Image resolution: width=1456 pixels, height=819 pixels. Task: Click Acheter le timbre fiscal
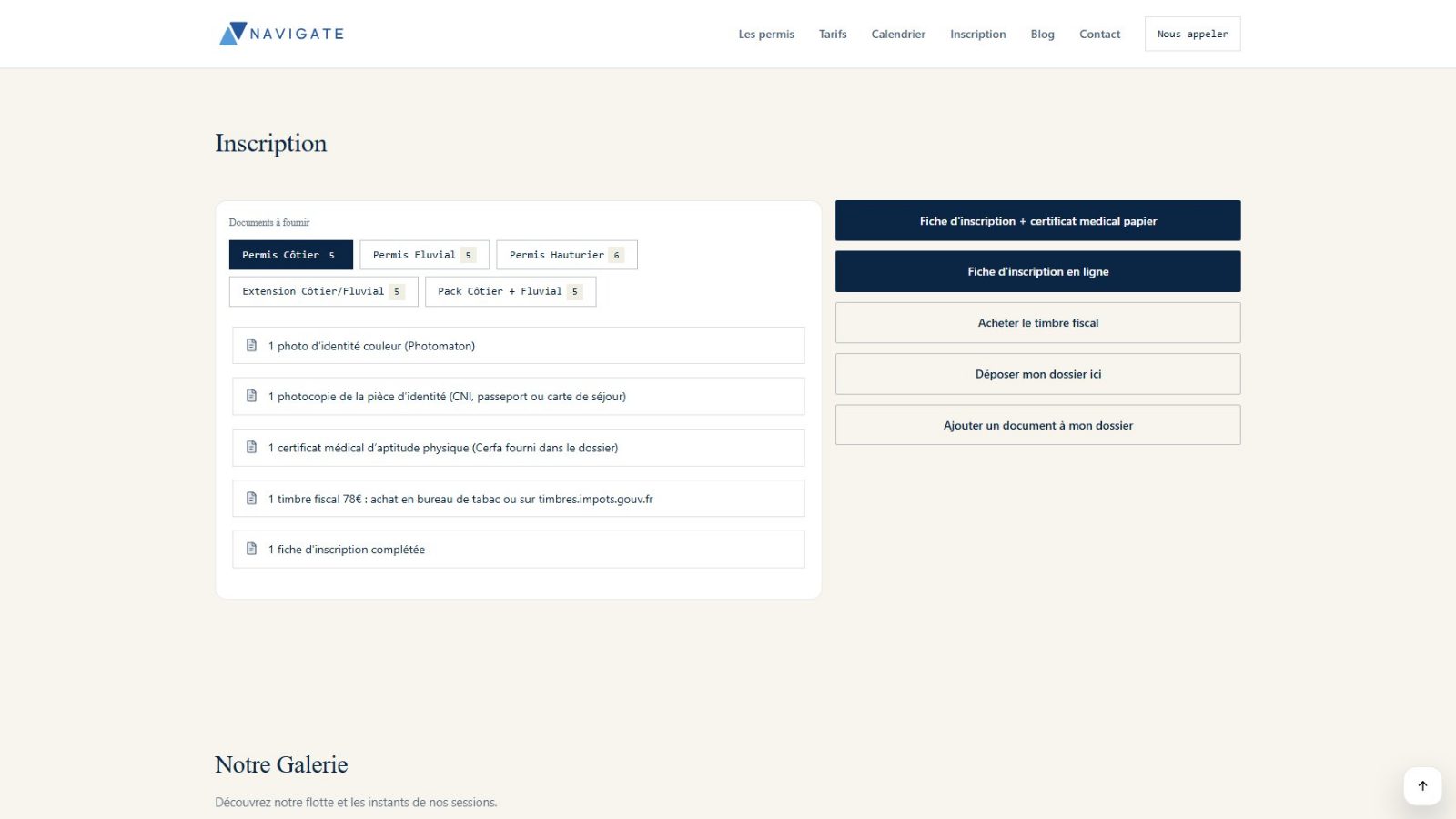[1038, 323]
